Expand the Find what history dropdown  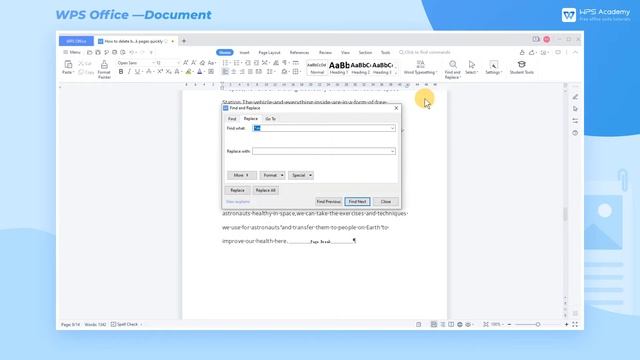pyautogui.click(x=392, y=128)
